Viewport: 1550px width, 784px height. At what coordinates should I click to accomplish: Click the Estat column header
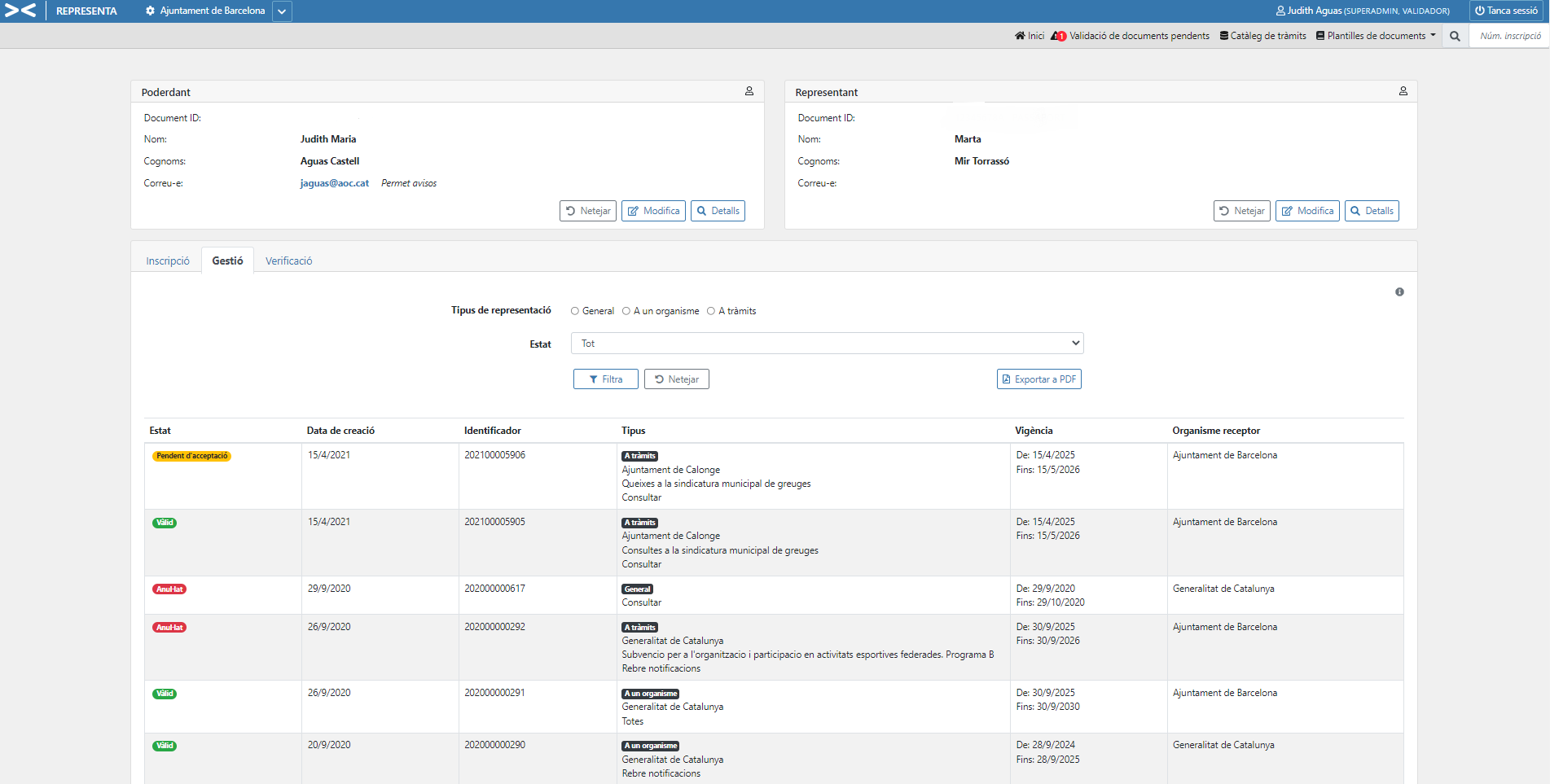[160, 431]
